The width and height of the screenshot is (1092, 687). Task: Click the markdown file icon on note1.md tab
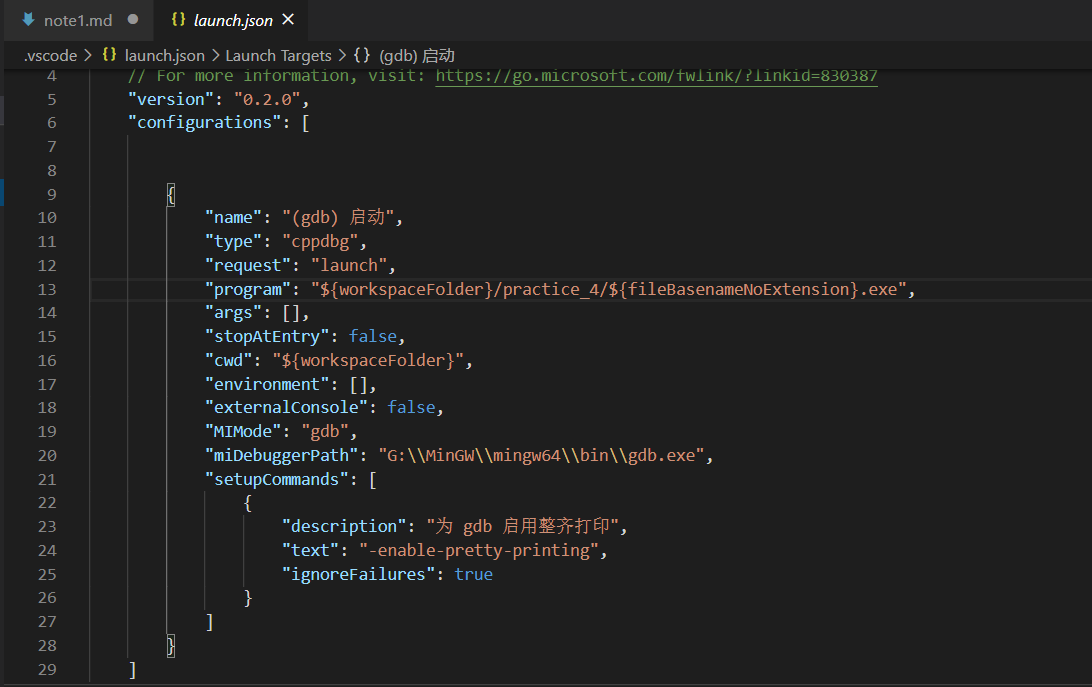coord(28,20)
